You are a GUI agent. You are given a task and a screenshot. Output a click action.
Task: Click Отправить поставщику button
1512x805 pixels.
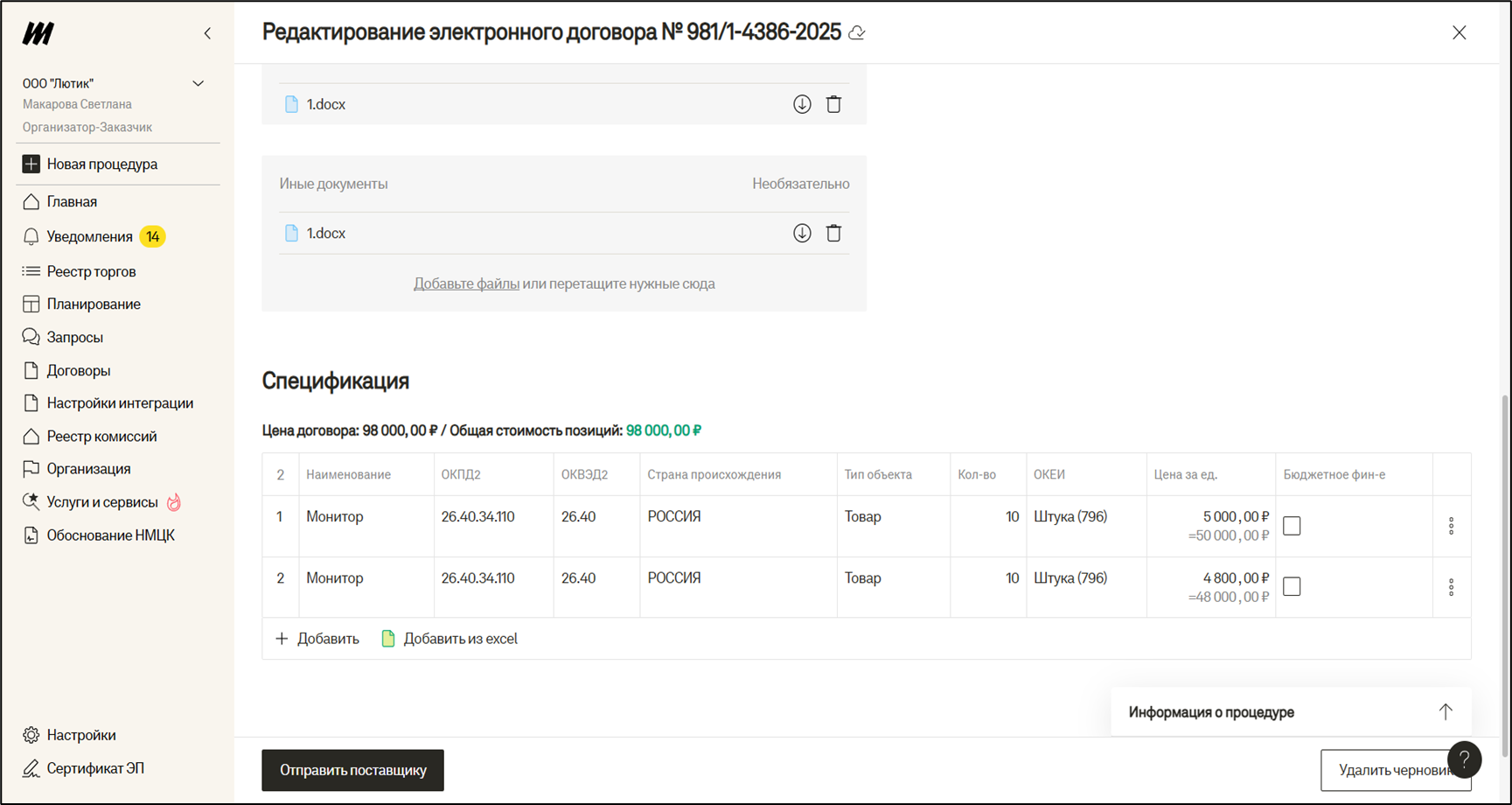352,770
